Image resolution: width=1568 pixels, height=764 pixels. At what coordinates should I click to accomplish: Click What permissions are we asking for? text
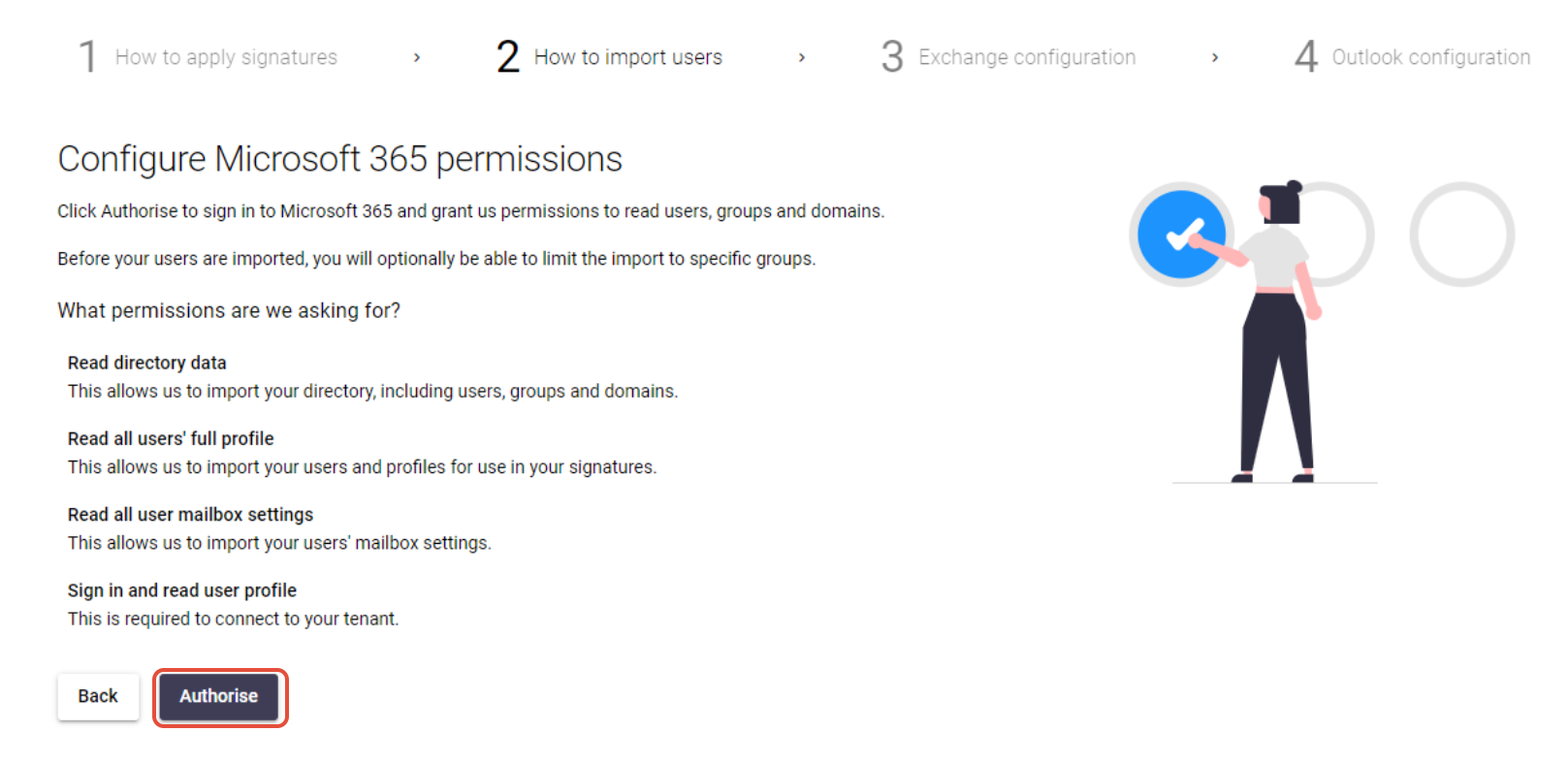[229, 310]
